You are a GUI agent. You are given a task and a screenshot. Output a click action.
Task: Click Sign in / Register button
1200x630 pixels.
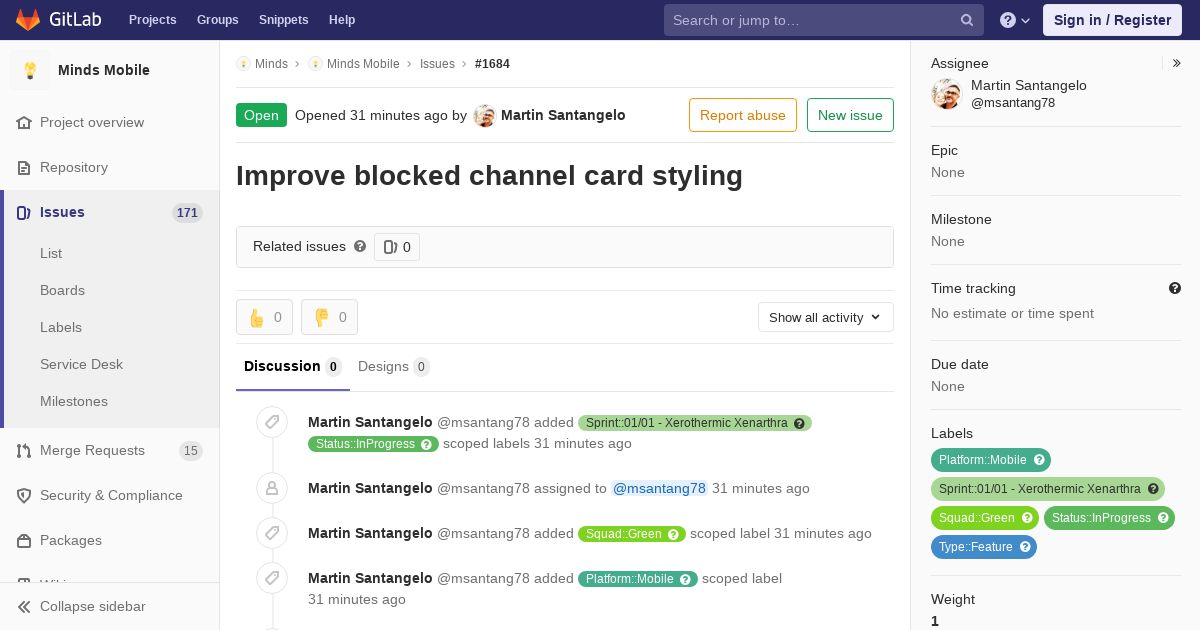click(1112, 20)
